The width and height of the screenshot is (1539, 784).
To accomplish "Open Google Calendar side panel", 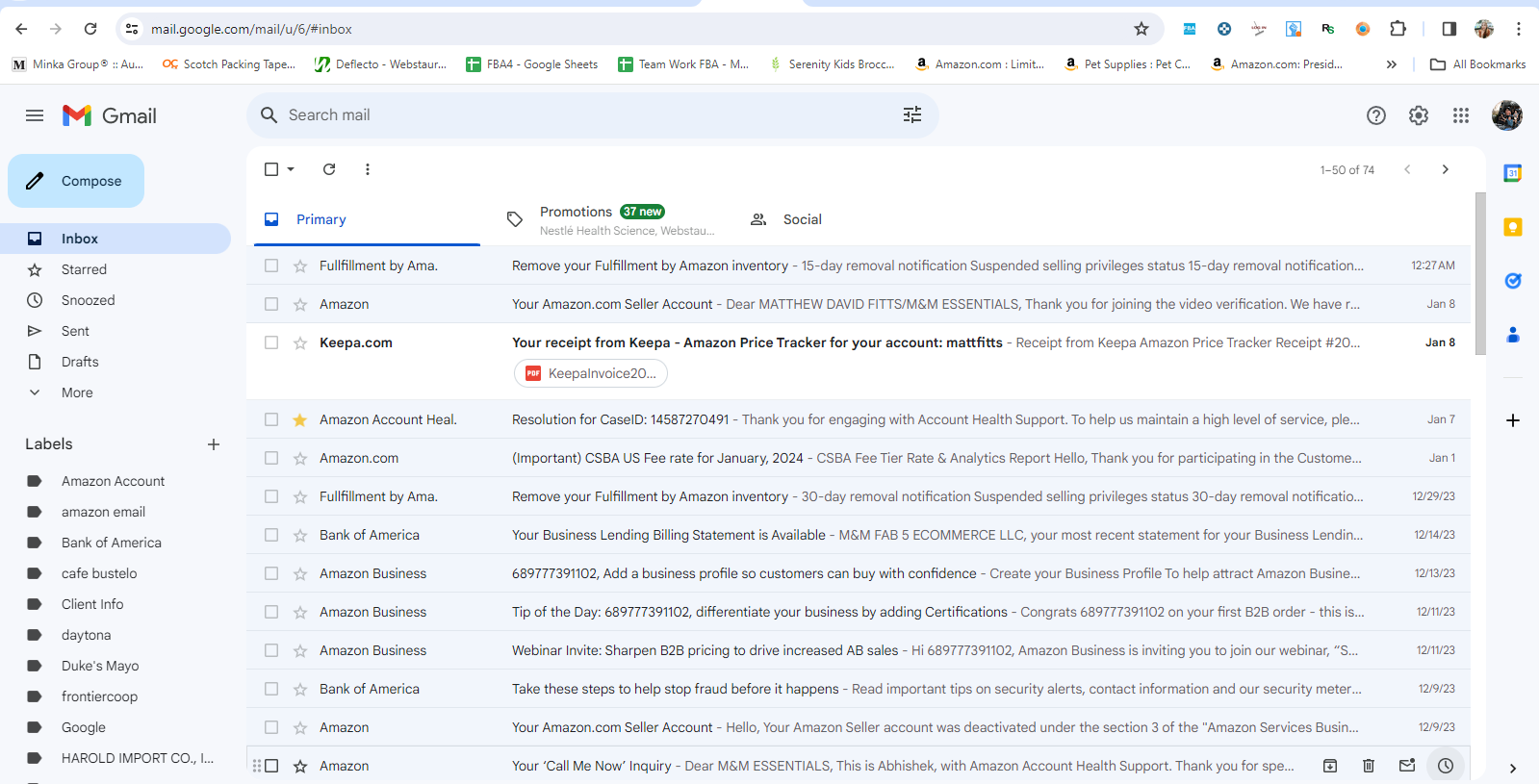I will 1513,173.
